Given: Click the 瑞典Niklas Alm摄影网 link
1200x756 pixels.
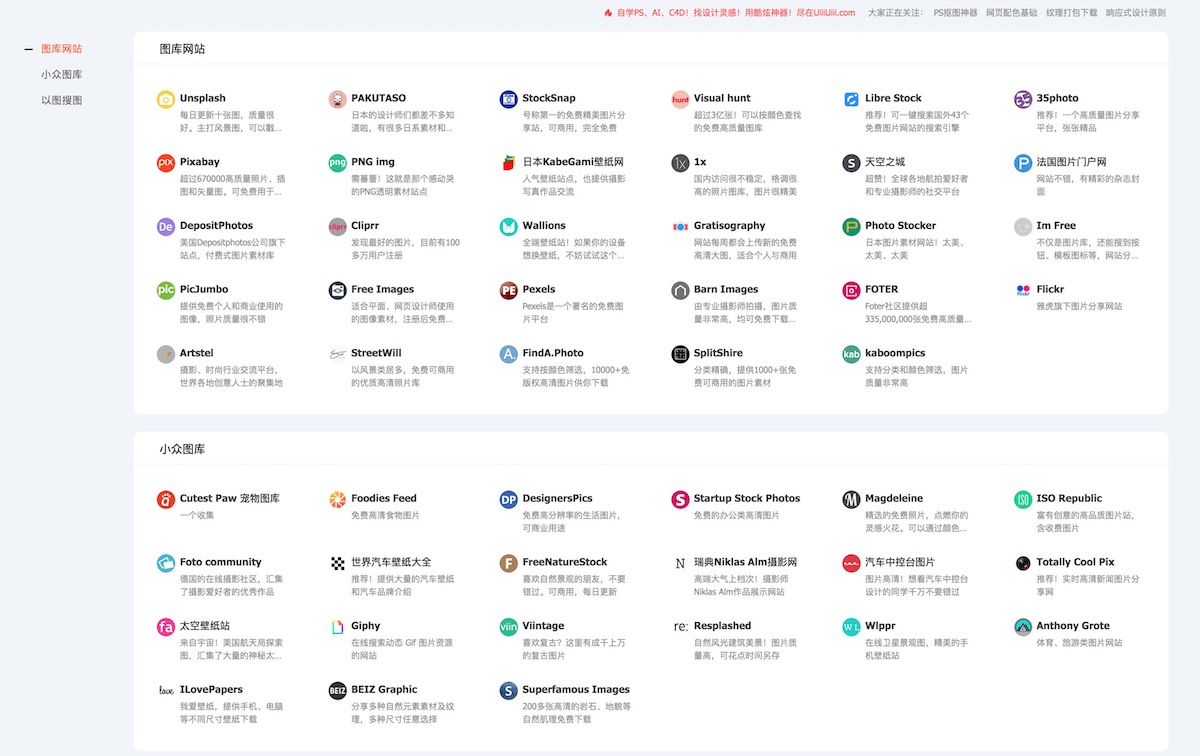Looking at the screenshot, I should (745, 562).
